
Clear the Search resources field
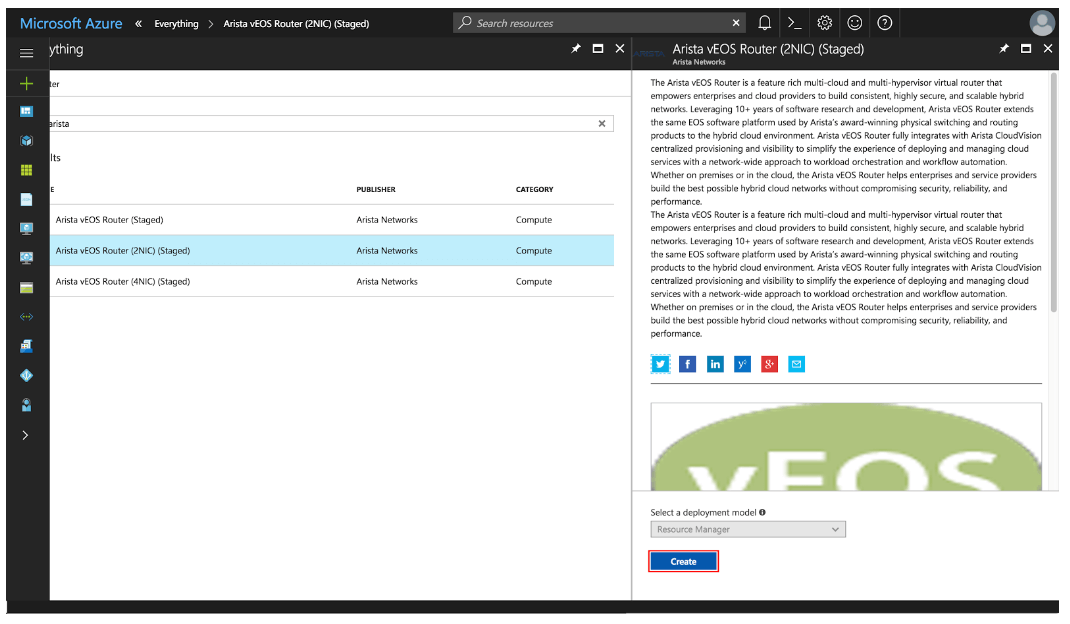pyautogui.click(x=736, y=23)
